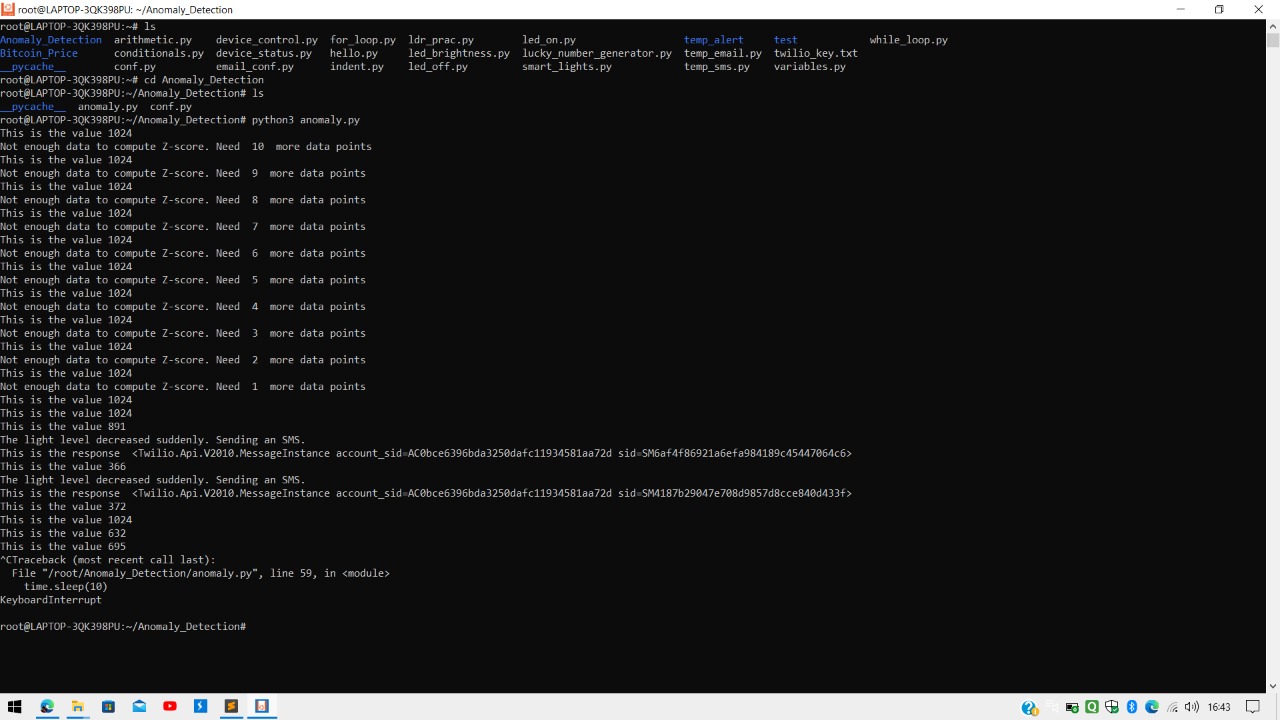Open the clock showing 16:43
The height and width of the screenshot is (720, 1280).
(1219, 707)
